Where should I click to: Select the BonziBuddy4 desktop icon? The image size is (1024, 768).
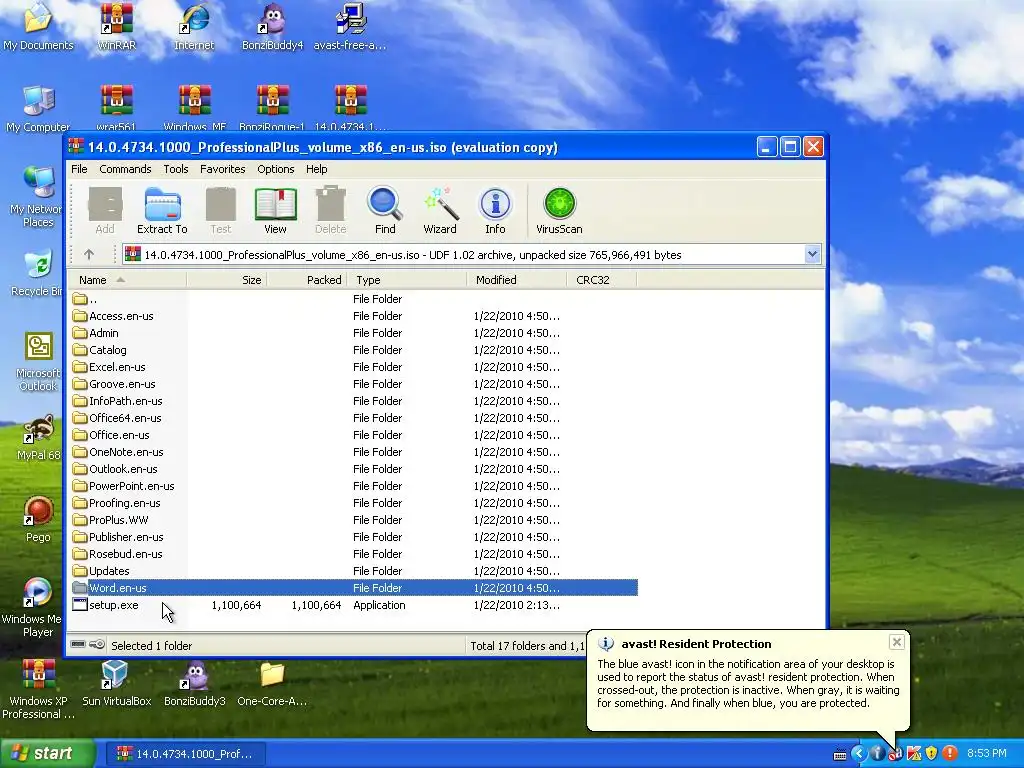[272, 27]
